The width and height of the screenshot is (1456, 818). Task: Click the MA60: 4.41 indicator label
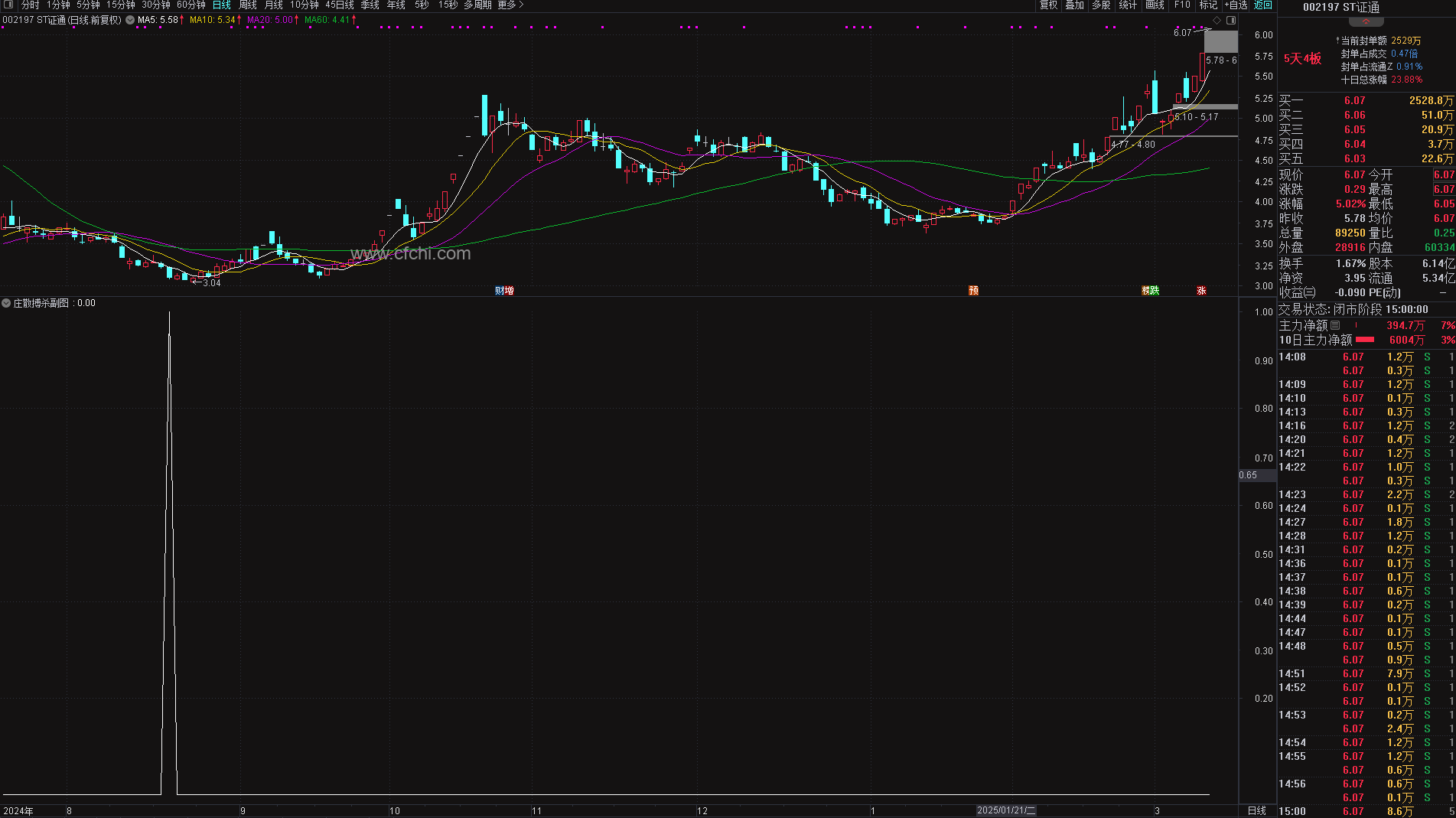tap(327, 20)
